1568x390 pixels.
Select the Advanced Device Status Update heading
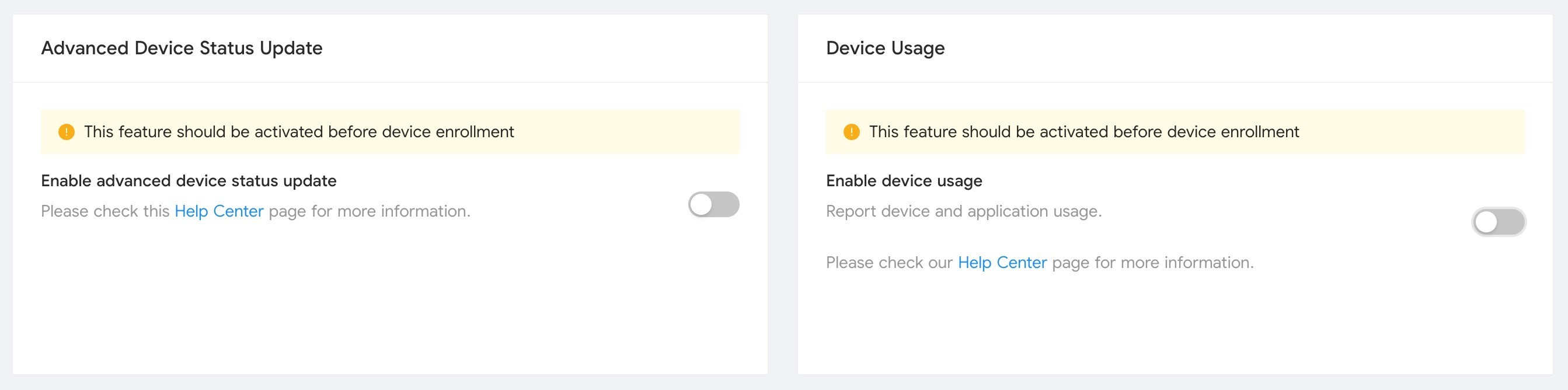(x=182, y=48)
